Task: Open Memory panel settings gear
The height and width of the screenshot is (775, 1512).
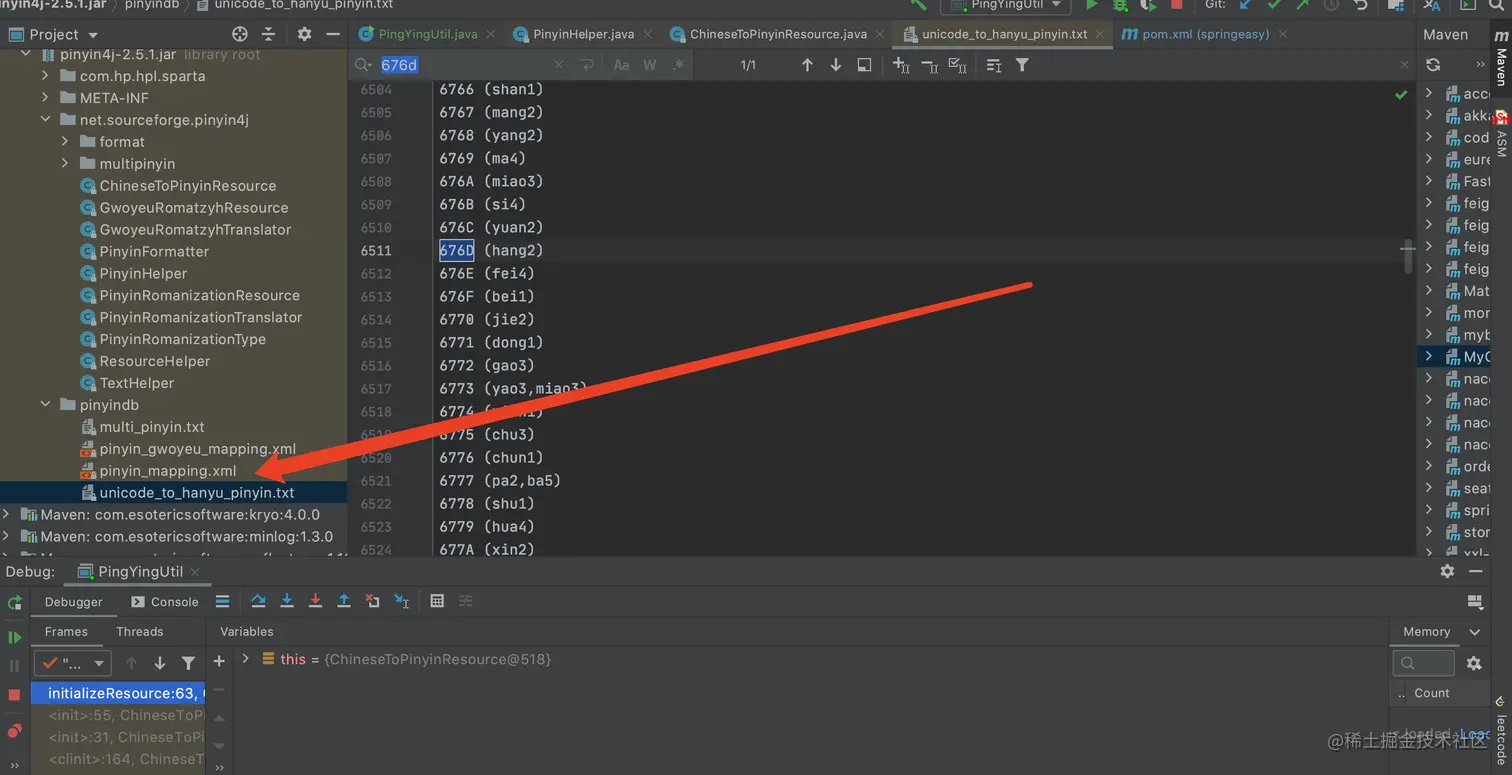Action: [x=1474, y=663]
